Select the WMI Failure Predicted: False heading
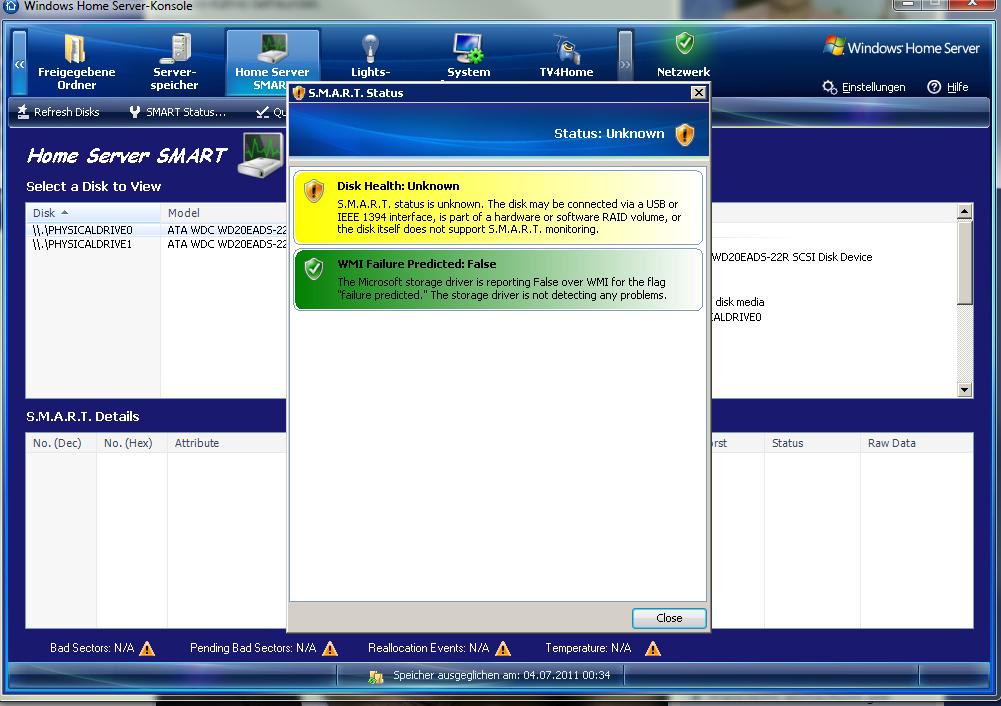The width and height of the screenshot is (1001, 706). [417, 264]
